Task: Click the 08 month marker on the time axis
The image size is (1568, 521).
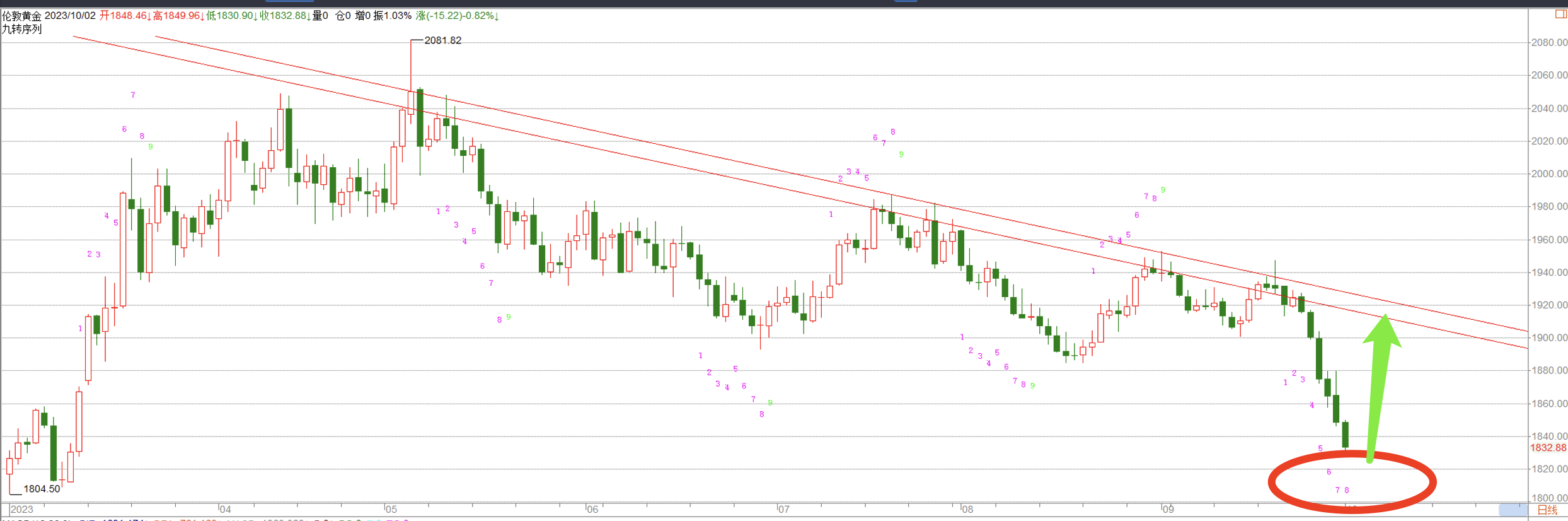Action: tap(967, 510)
